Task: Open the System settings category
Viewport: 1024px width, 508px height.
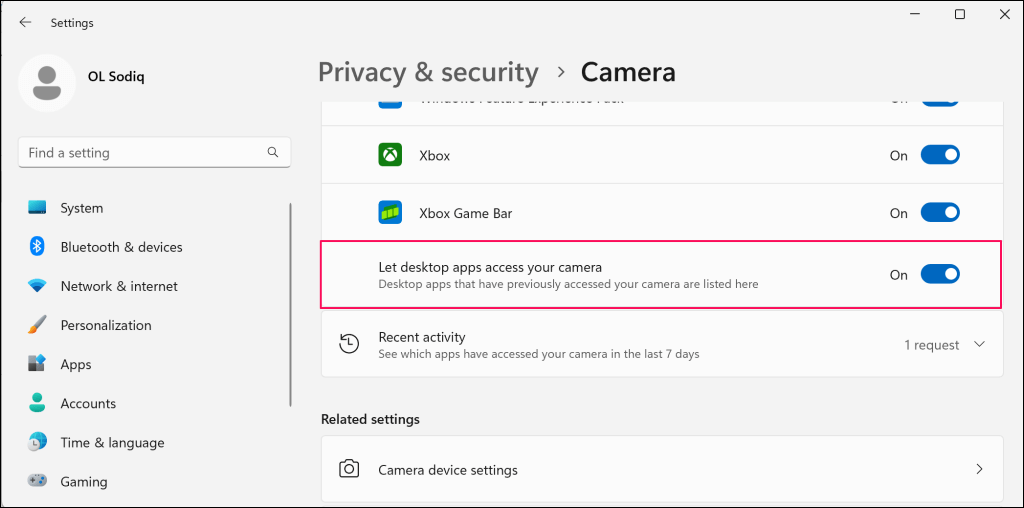Action: tap(81, 208)
